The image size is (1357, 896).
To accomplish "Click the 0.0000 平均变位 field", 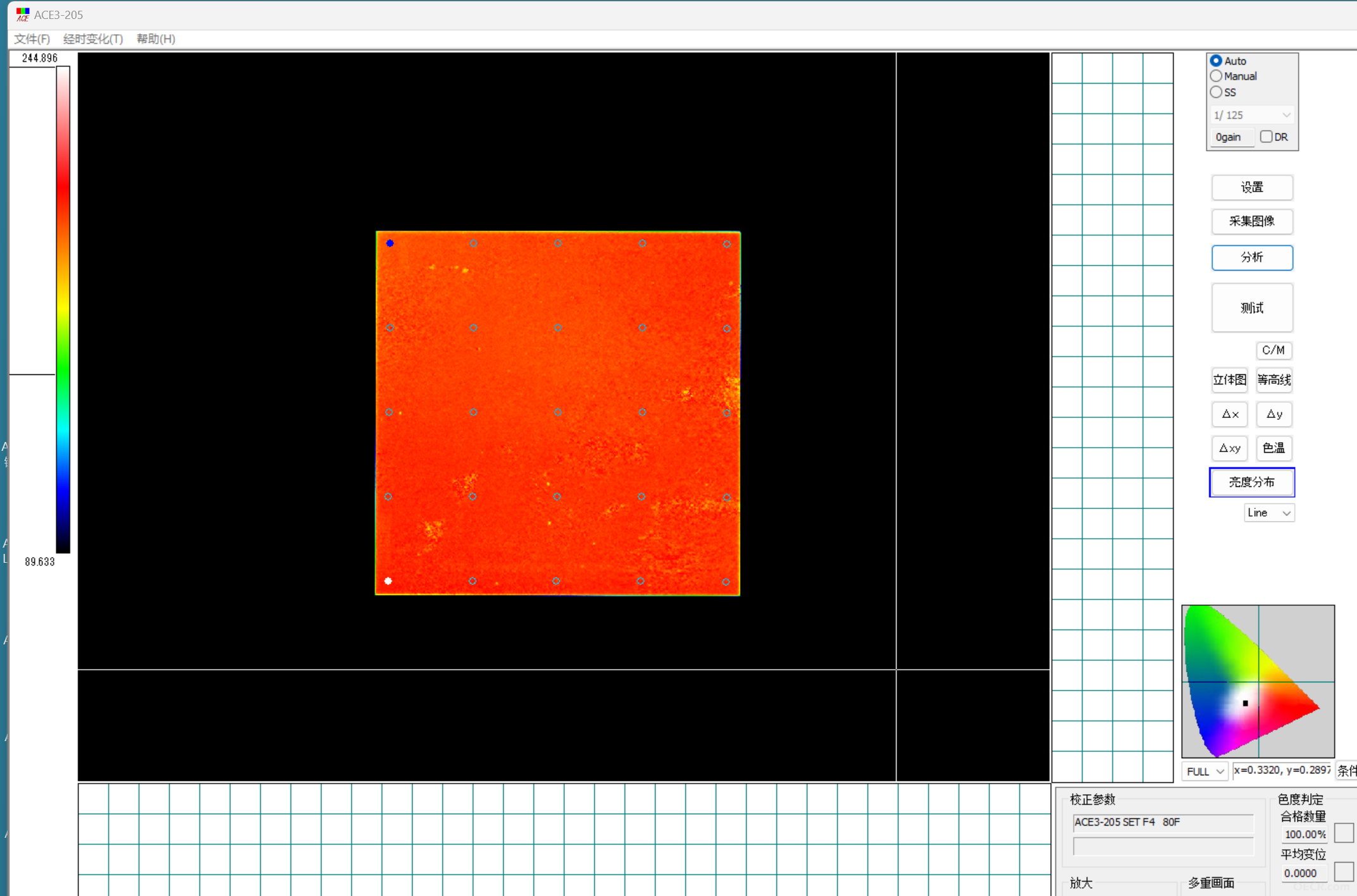I will coord(1304,873).
